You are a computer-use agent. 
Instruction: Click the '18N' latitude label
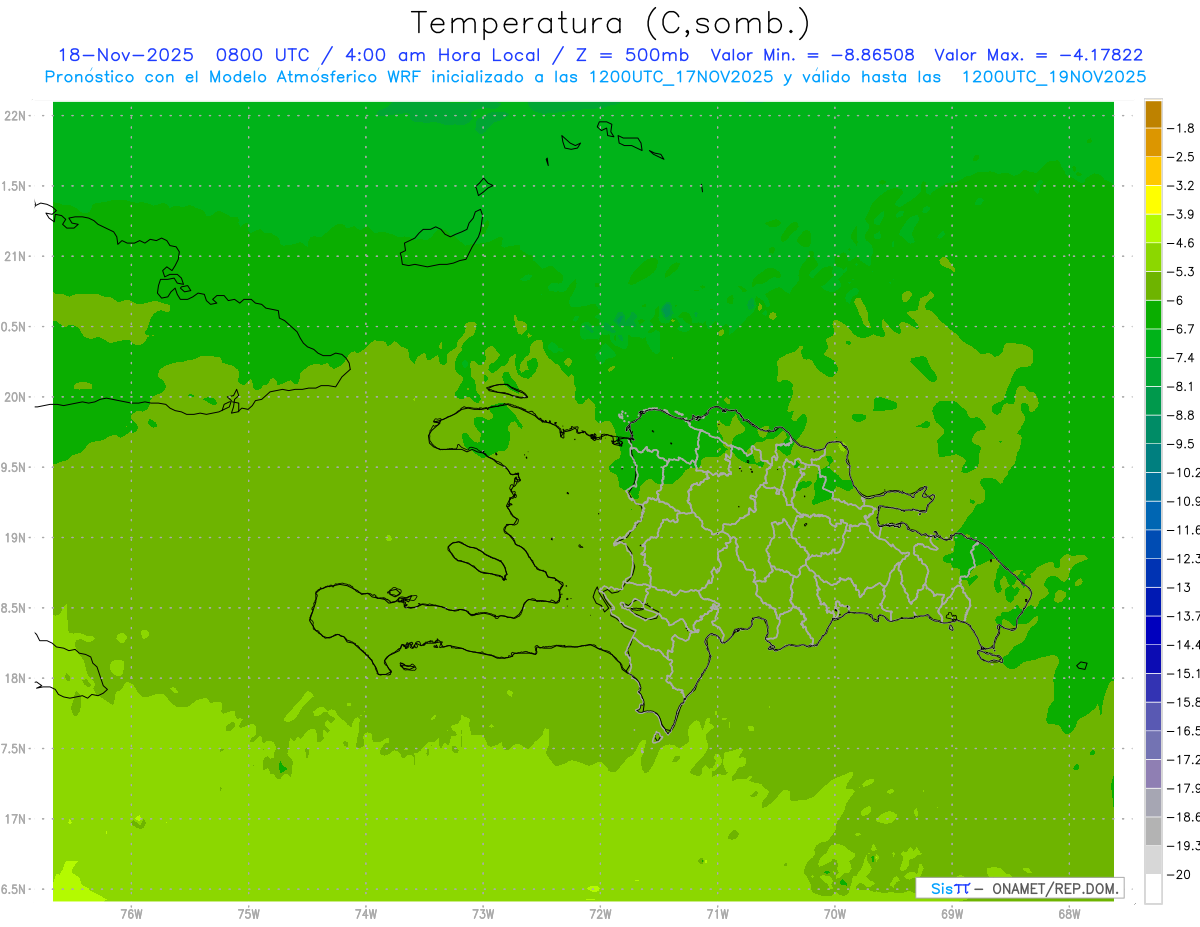coord(14,678)
